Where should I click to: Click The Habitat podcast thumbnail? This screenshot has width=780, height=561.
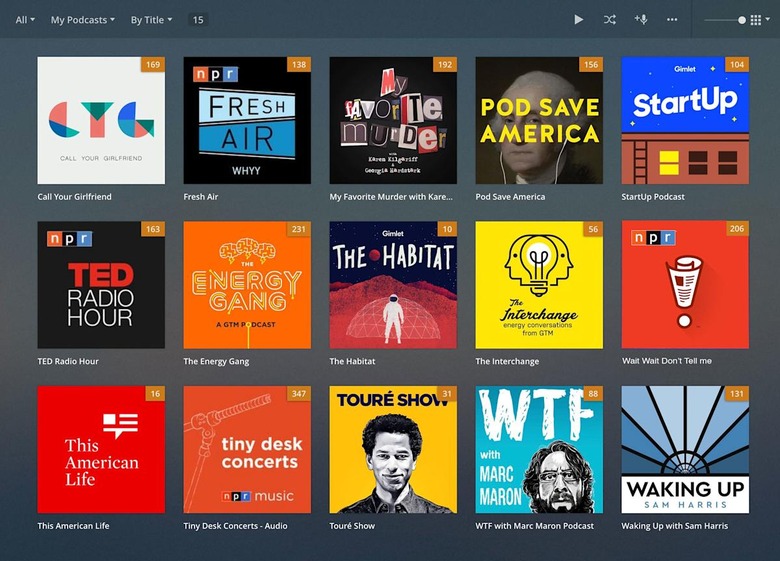pyautogui.click(x=393, y=285)
